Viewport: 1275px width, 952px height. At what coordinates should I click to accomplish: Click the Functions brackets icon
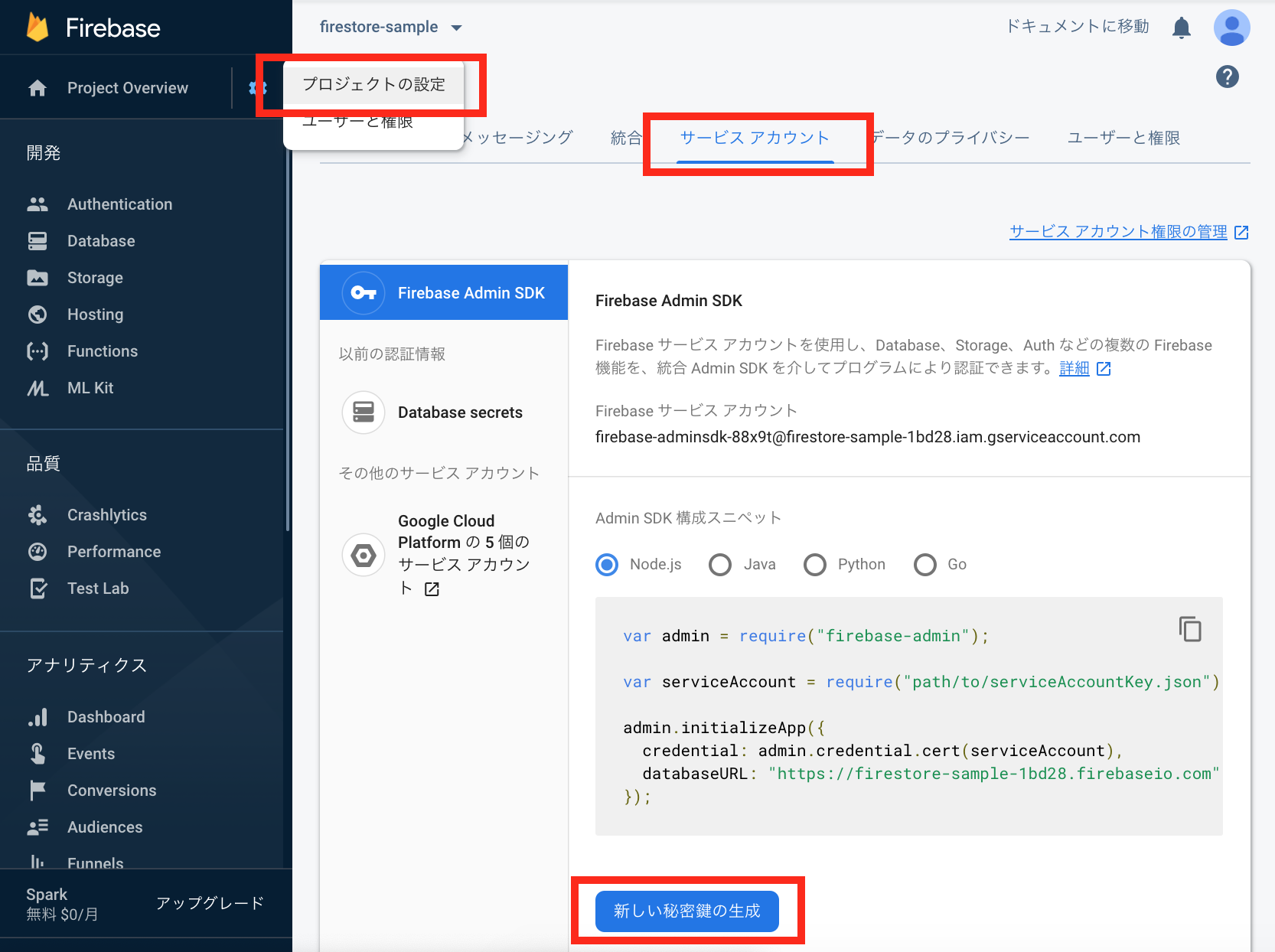(37, 351)
